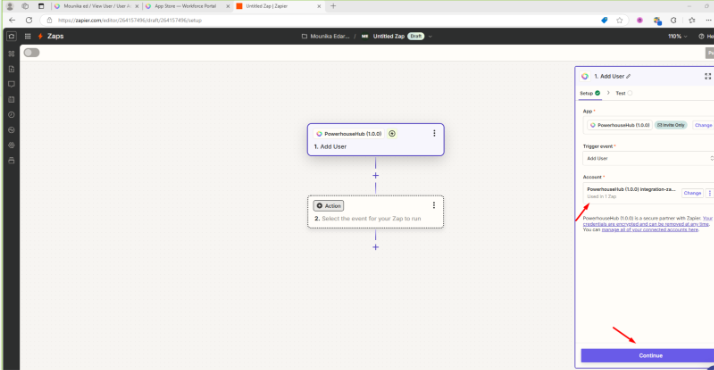714x370 pixels.
Task: Open the three-dot account options menu
Action: [x=709, y=193]
